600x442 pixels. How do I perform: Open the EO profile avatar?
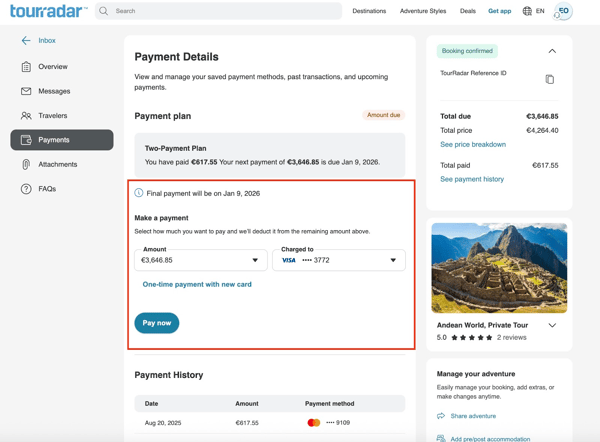click(563, 11)
